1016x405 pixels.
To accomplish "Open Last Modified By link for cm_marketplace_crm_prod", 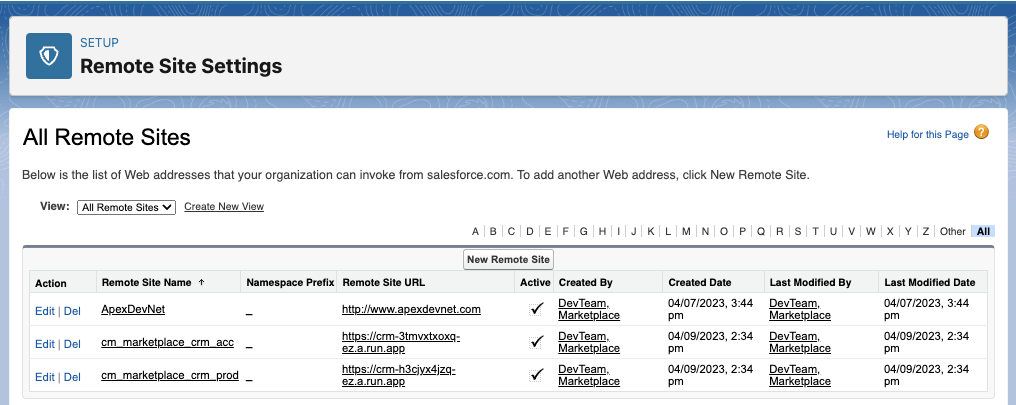I will (x=800, y=375).
